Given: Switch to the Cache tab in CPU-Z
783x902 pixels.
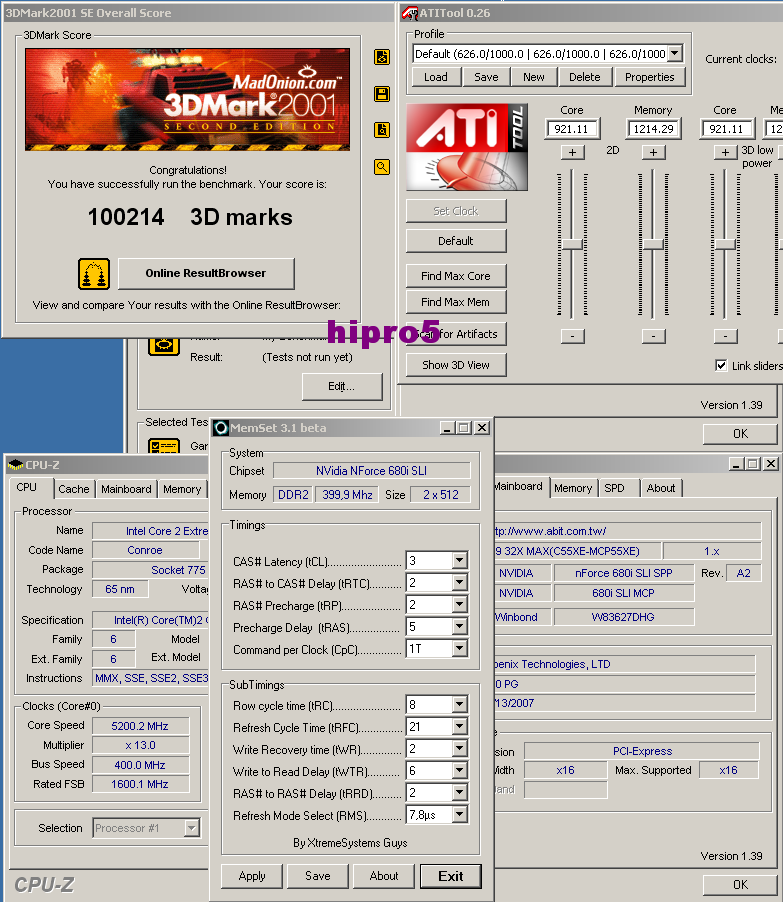Looking at the screenshot, I should (x=74, y=489).
